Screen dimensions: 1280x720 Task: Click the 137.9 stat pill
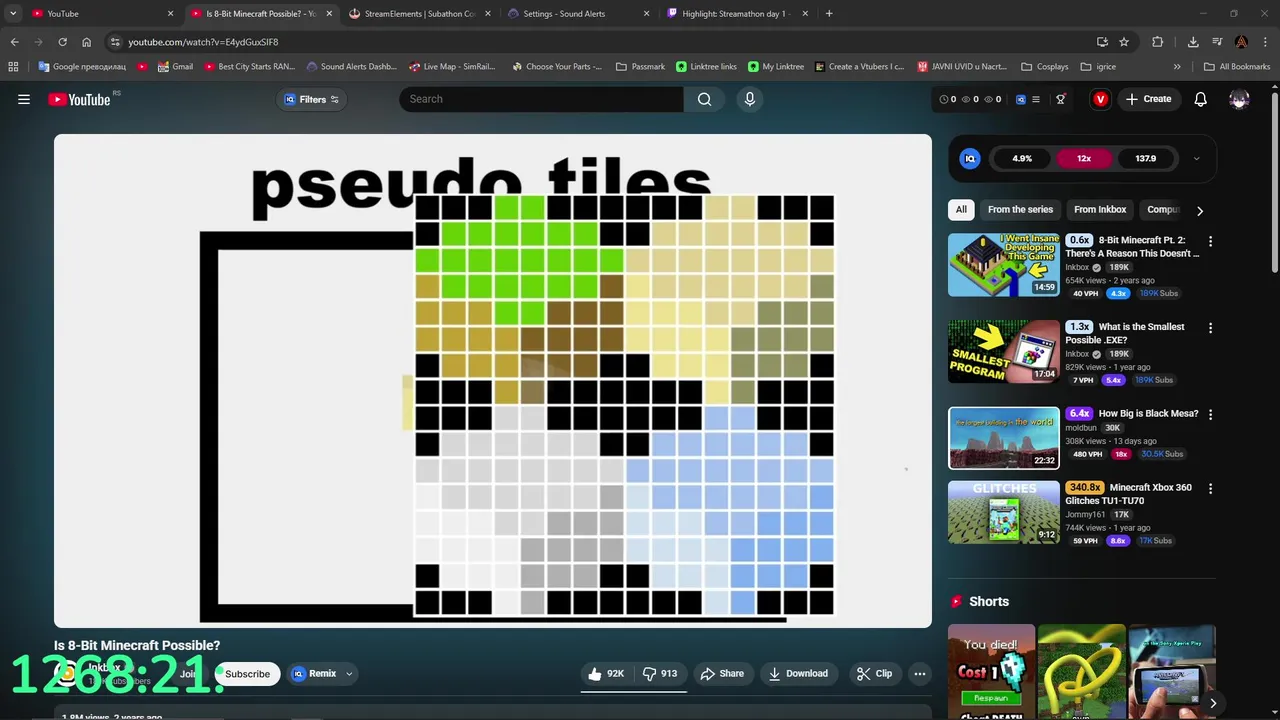click(1146, 158)
